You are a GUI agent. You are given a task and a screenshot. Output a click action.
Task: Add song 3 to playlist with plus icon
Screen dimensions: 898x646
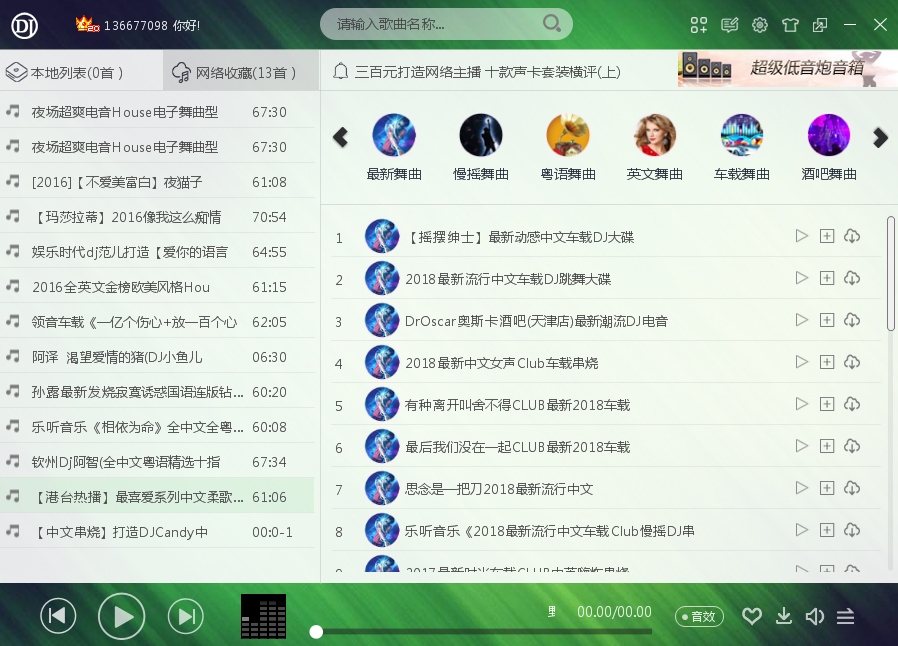click(x=827, y=320)
